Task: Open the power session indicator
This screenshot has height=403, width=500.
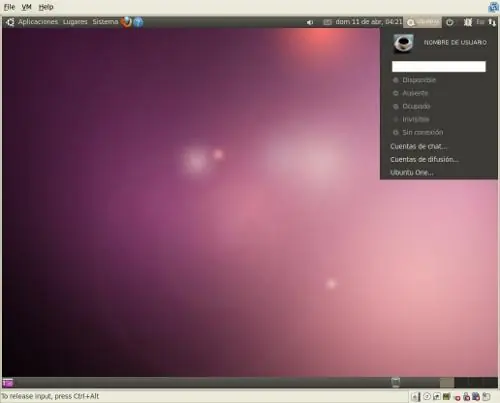Action: click(x=450, y=22)
